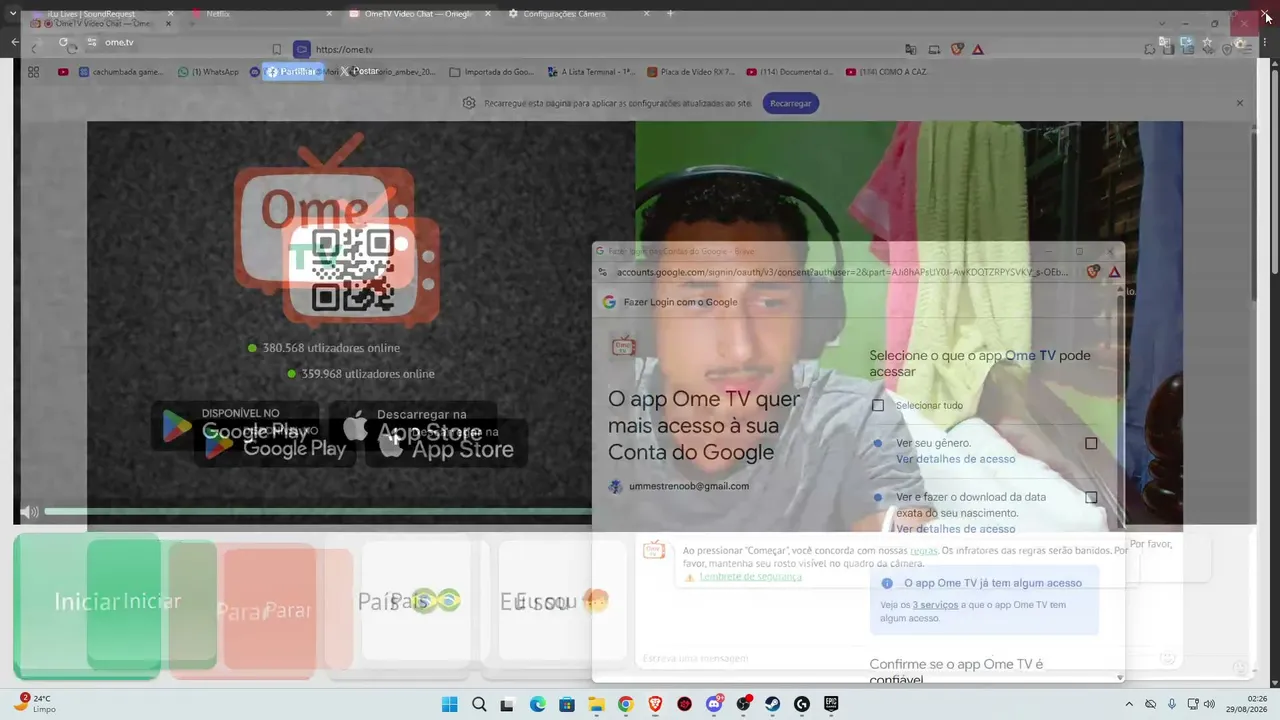The height and width of the screenshot is (720, 1280).
Task: Click the accounts.google.com URL in the popup
Action: [x=842, y=271]
